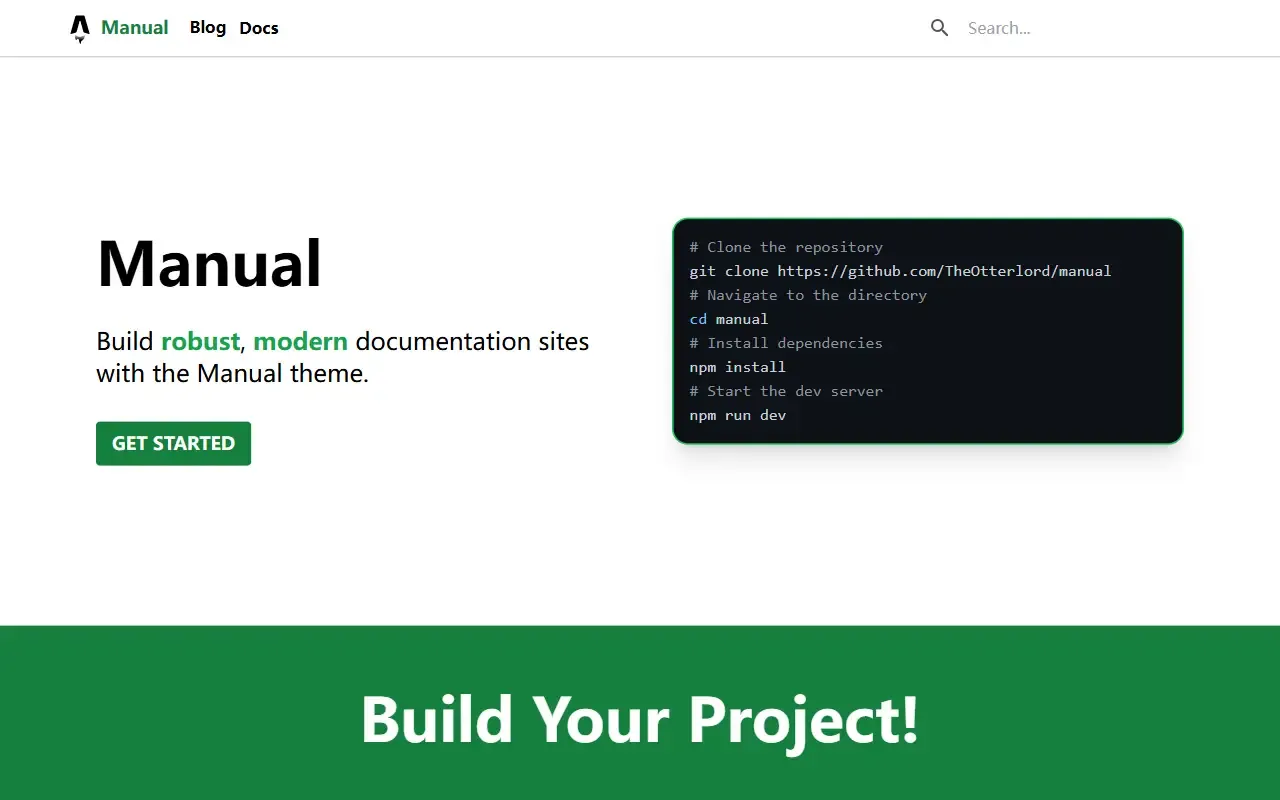Viewport: 1280px width, 800px height.
Task: Click the "Build Your Project!" banner heading
Action: [x=640, y=720]
